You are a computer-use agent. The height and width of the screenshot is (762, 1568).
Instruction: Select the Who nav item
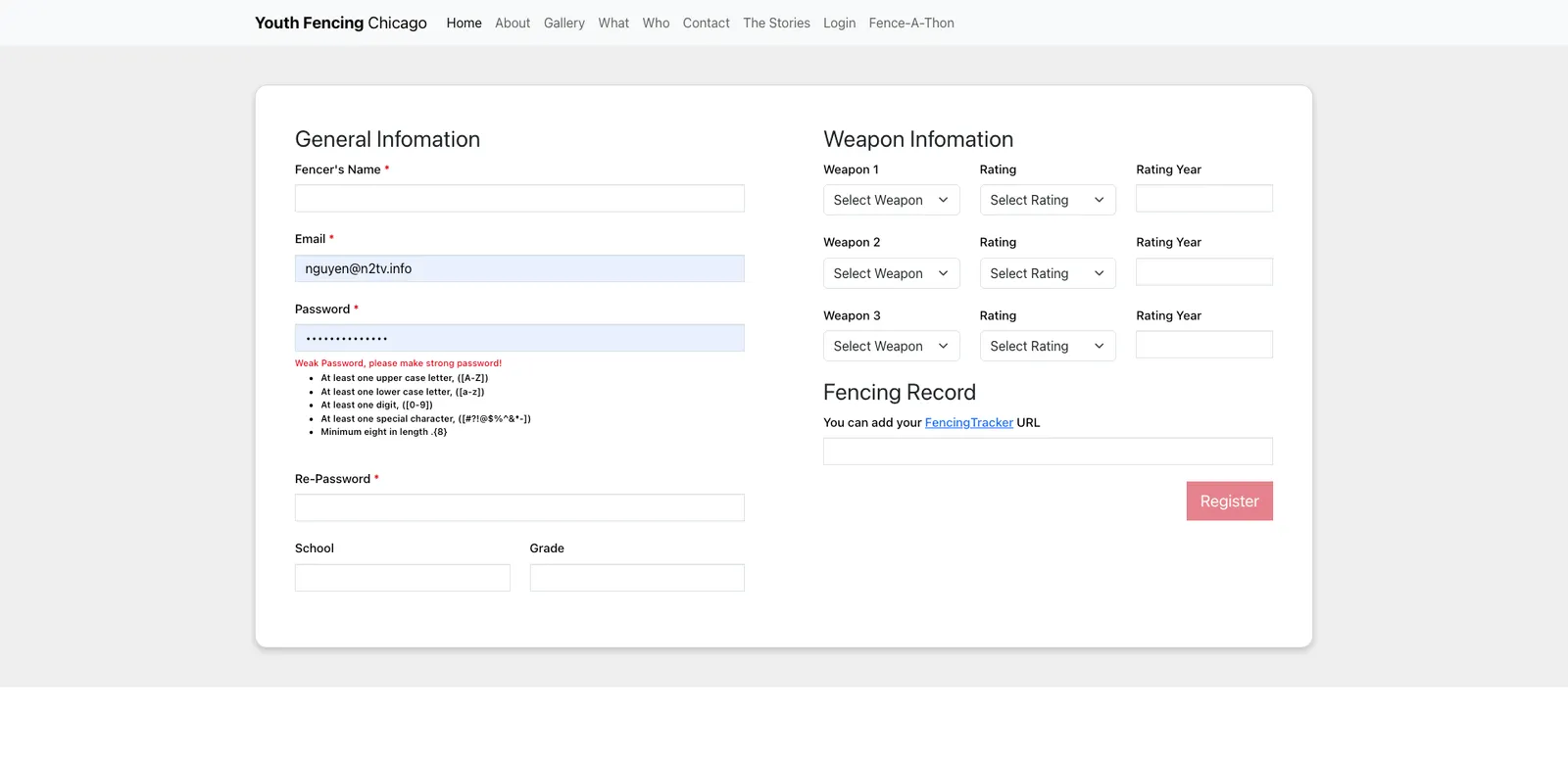tap(656, 23)
